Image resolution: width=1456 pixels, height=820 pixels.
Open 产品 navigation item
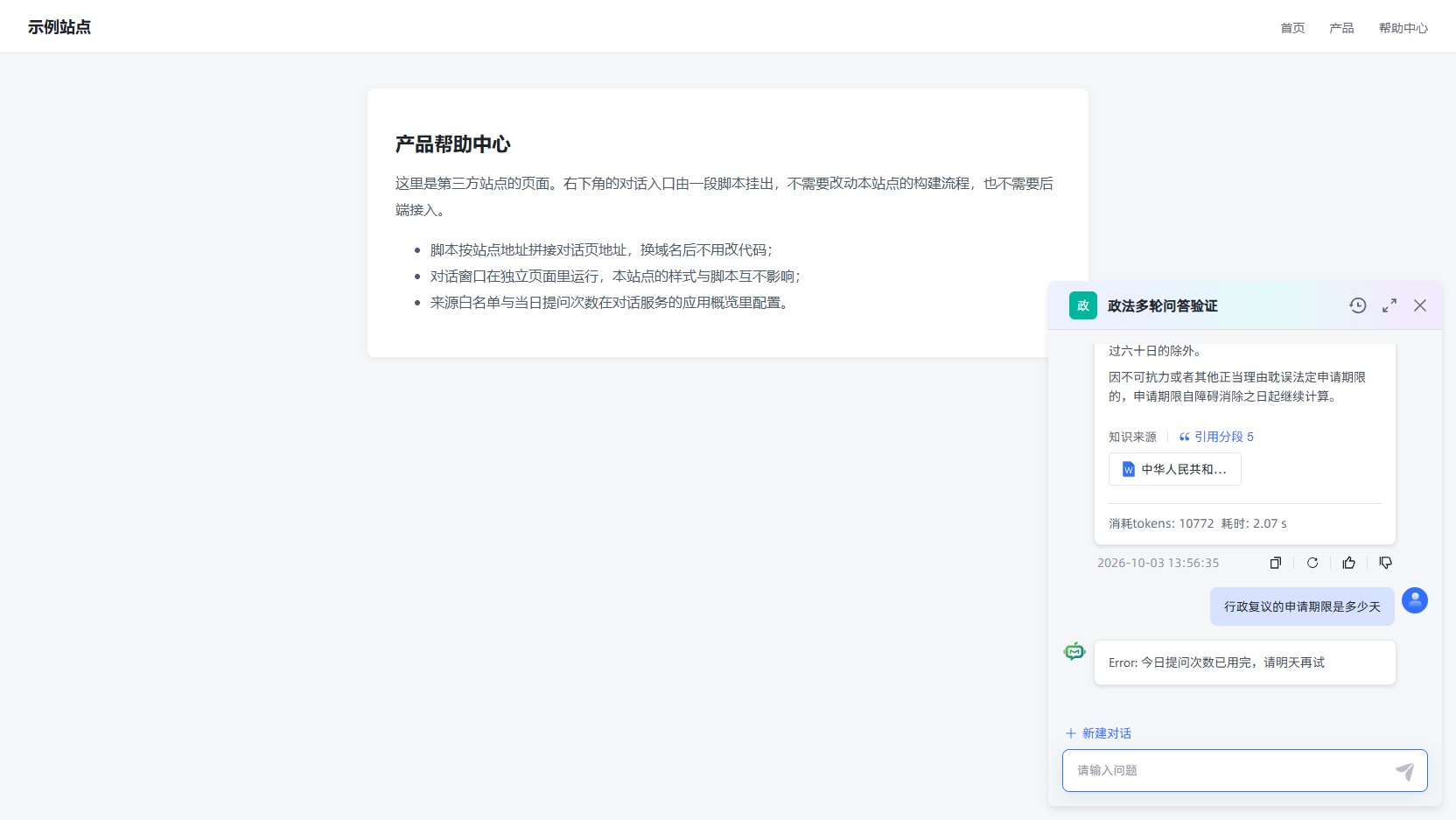(x=1341, y=28)
